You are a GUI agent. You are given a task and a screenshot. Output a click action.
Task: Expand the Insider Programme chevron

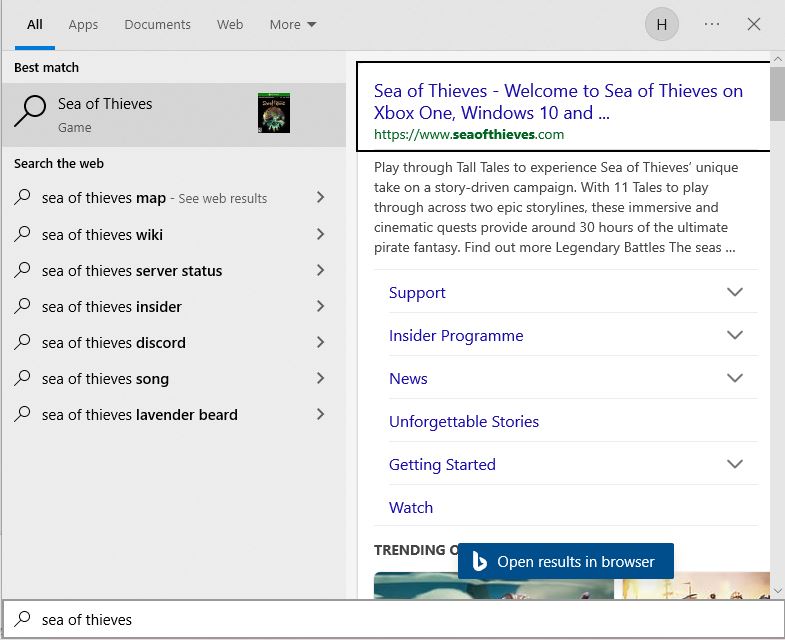click(x=735, y=336)
